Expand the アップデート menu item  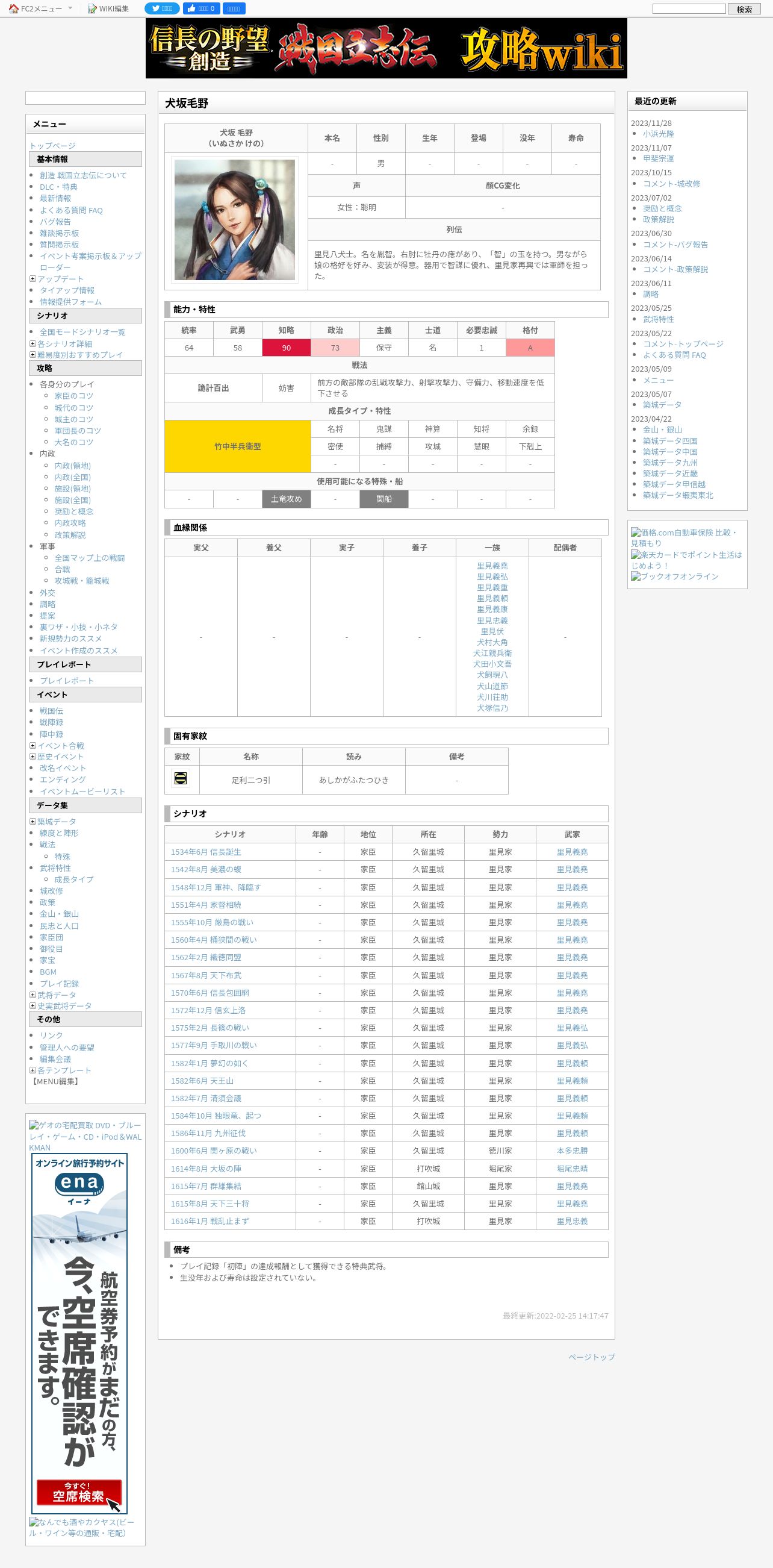point(33,279)
